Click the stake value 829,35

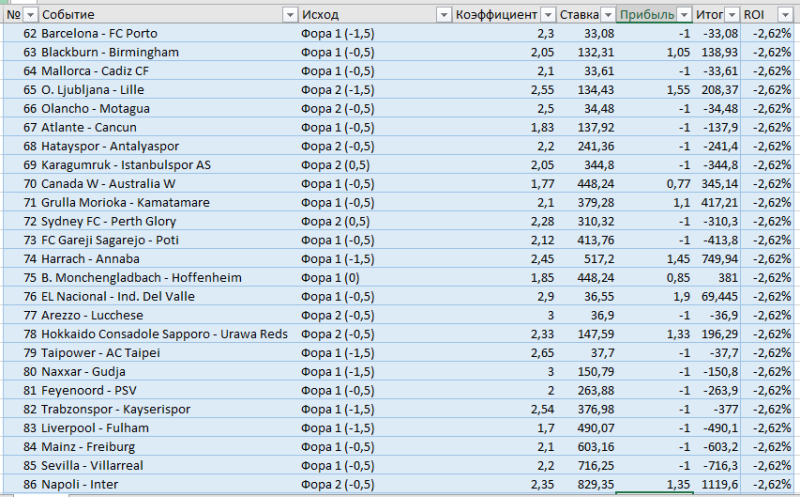[594, 484]
